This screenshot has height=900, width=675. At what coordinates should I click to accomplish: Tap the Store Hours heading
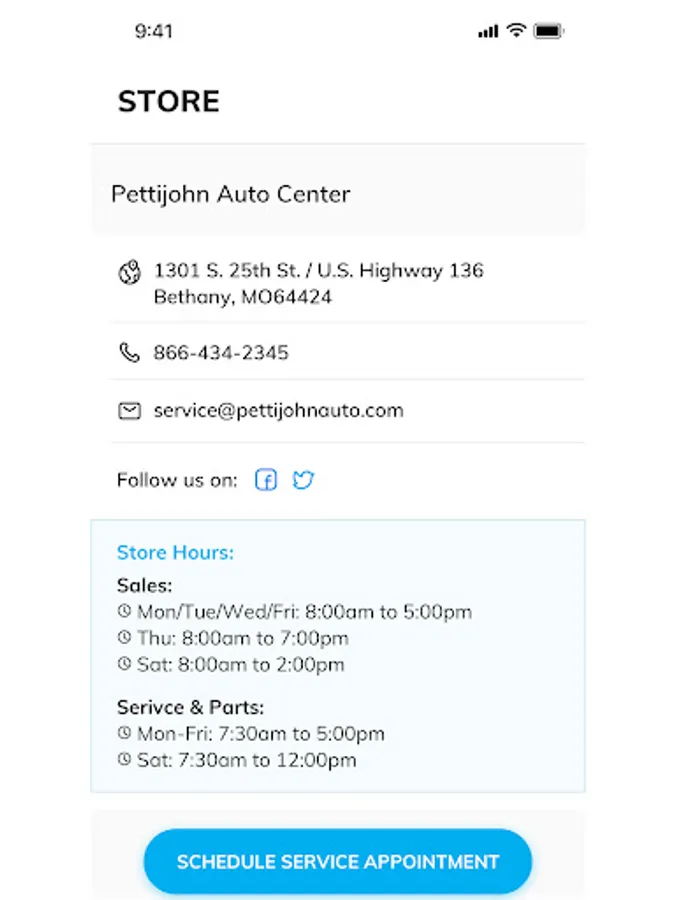pos(175,552)
